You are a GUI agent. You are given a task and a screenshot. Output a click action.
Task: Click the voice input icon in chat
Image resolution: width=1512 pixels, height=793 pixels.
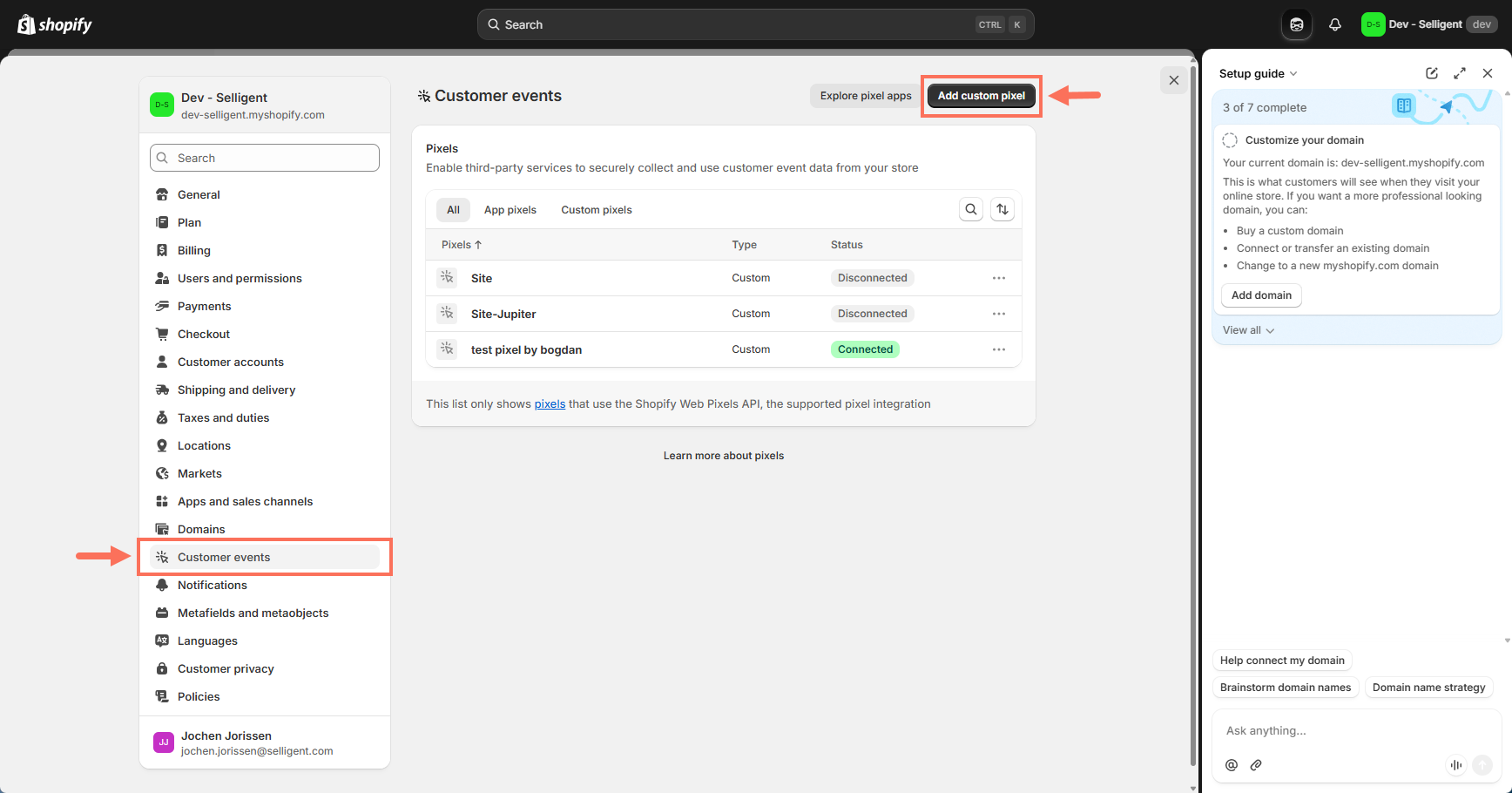point(1455,765)
